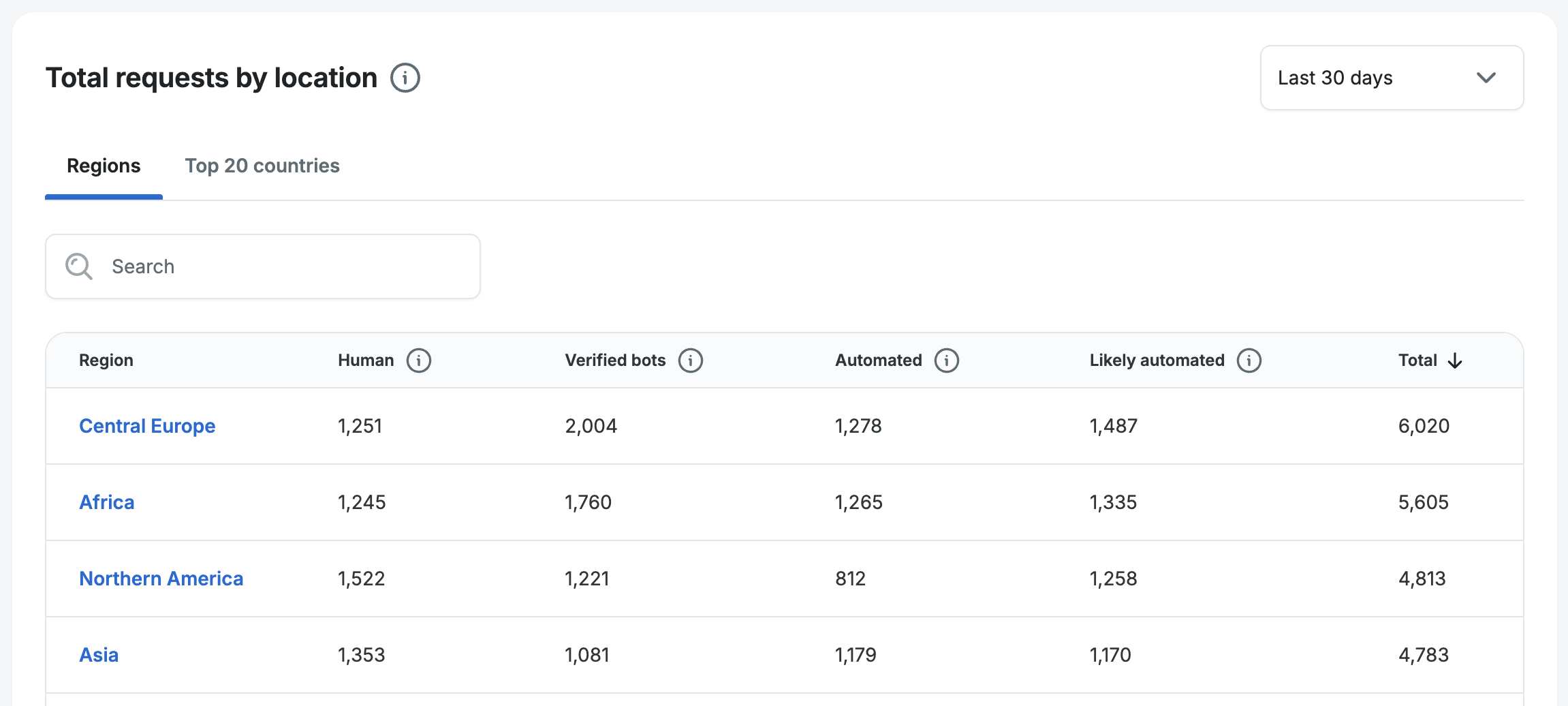
Task: Click the Automated column info icon
Action: 947,360
